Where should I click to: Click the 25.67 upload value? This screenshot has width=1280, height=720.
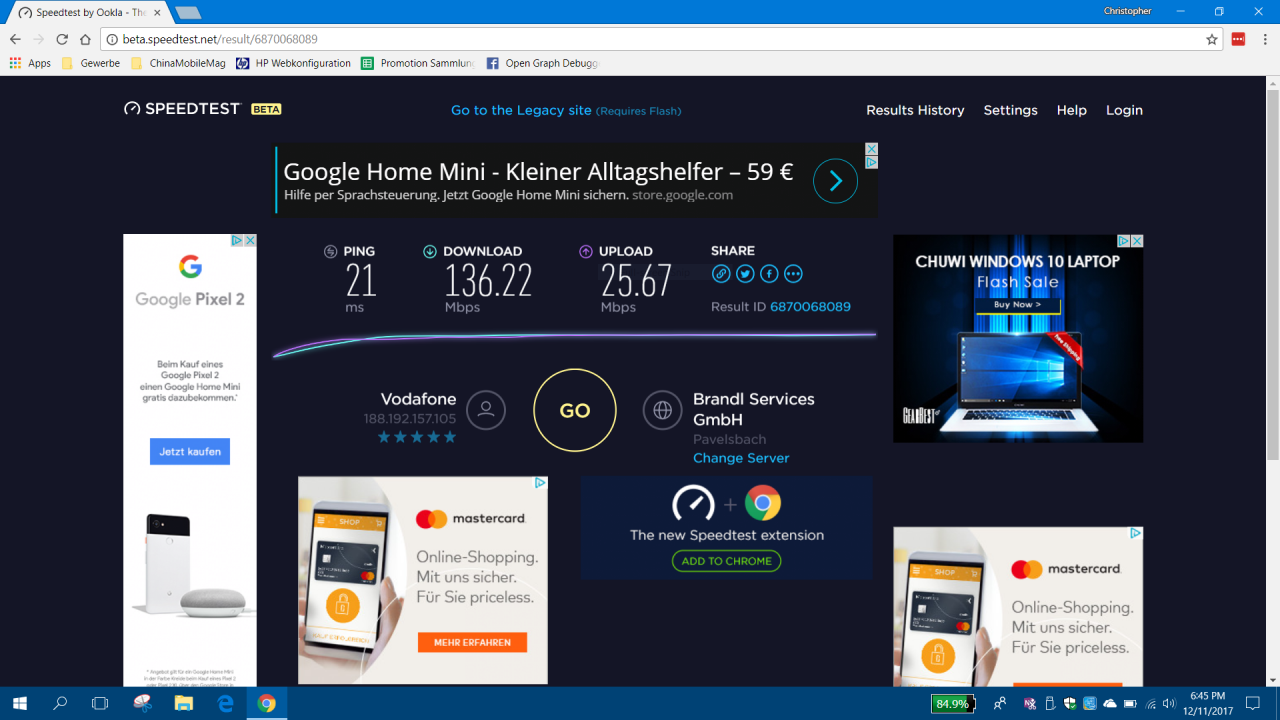(636, 281)
